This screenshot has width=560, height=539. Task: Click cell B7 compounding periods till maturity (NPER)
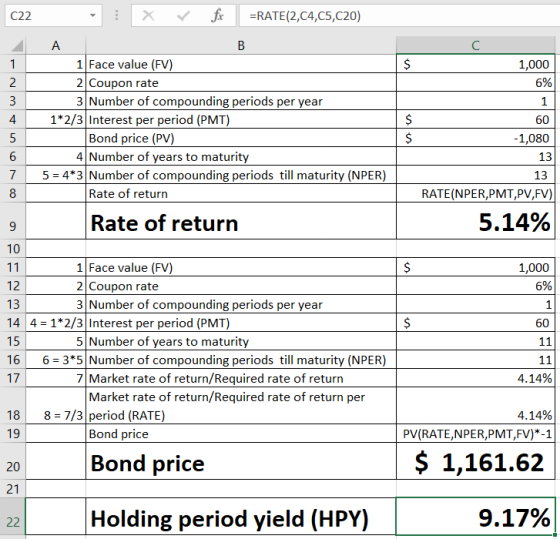point(241,175)
